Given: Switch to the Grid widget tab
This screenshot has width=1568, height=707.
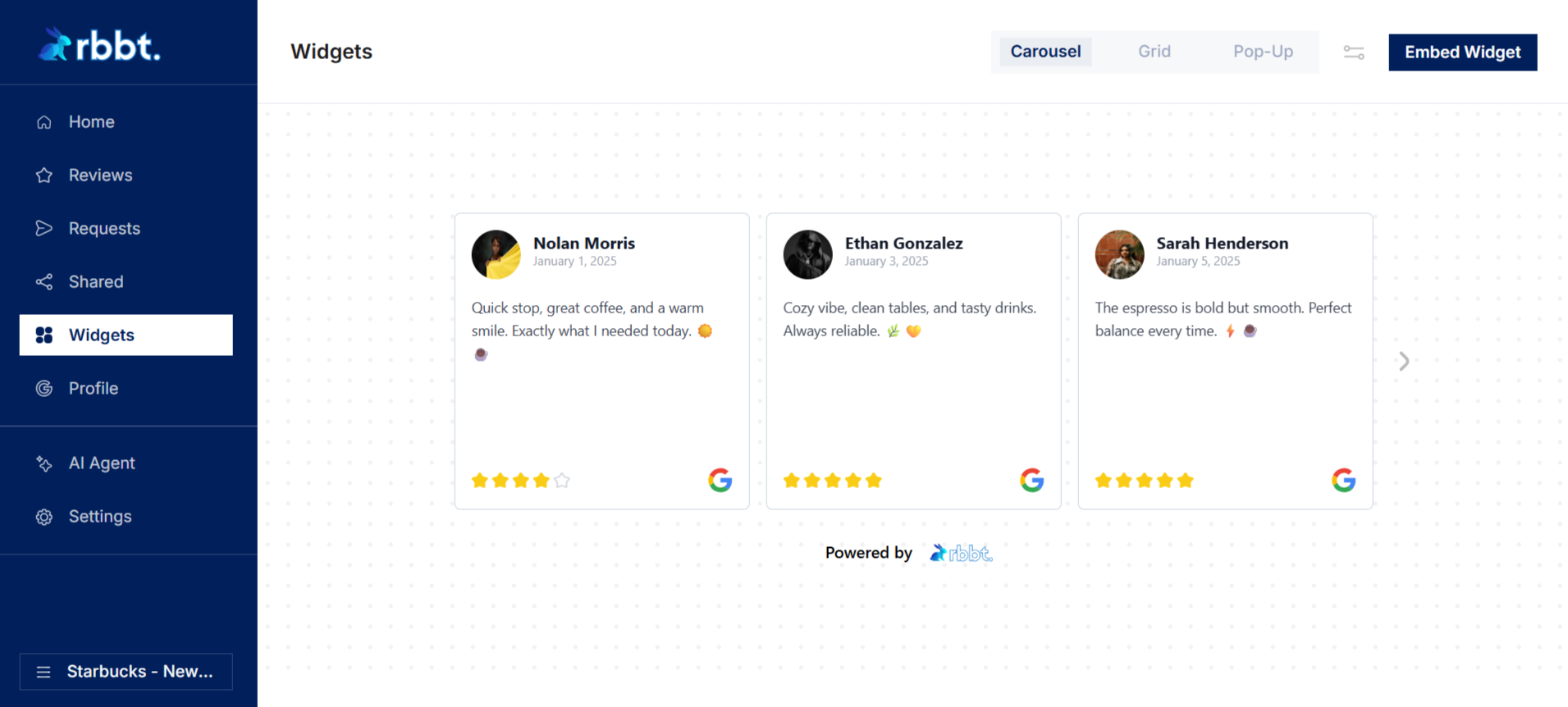Looking at the screenshot, I should tap(1154, 51).
